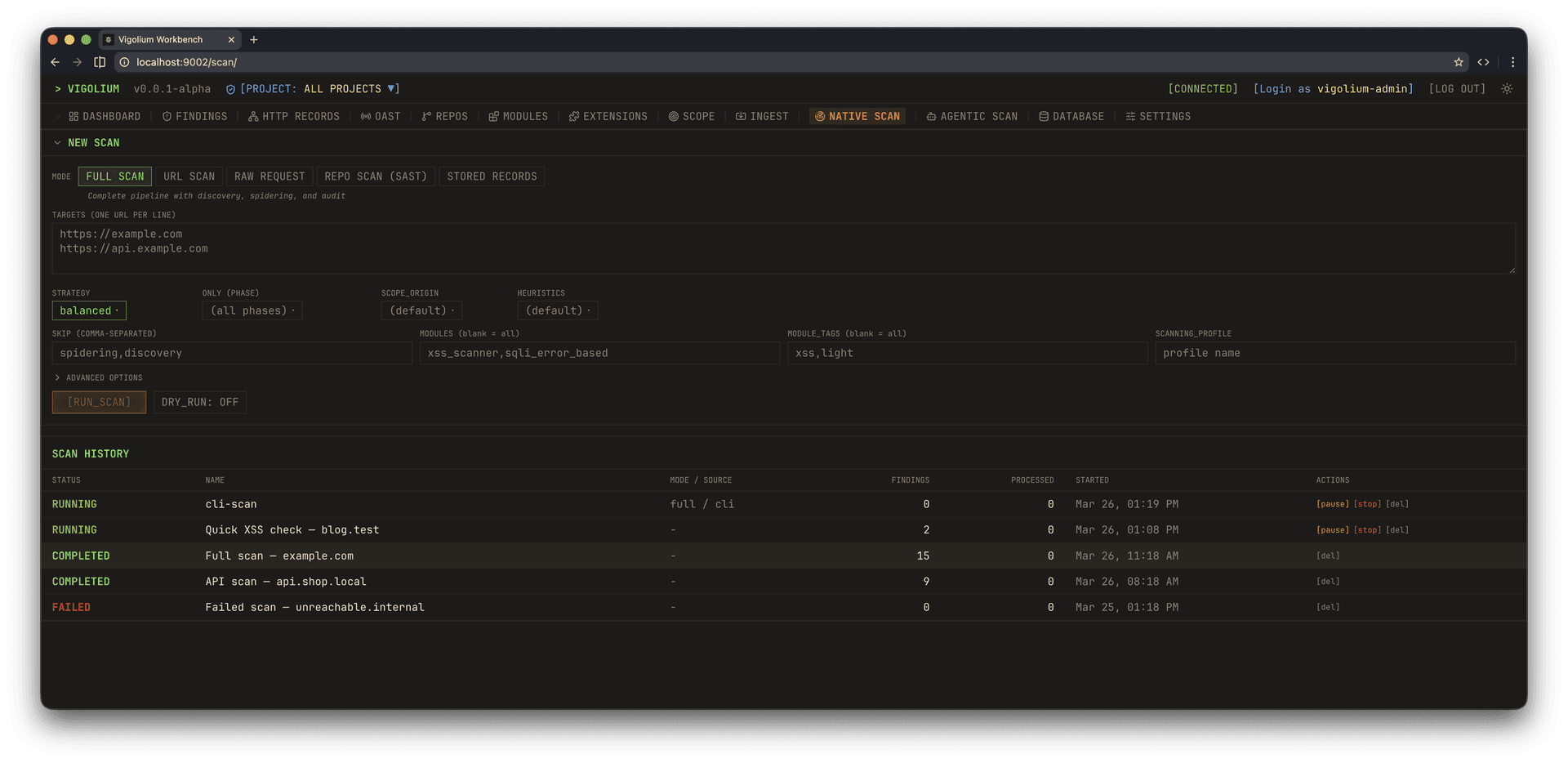
Task: Click the Database cylinder icon
Action: coord(1044,117)
